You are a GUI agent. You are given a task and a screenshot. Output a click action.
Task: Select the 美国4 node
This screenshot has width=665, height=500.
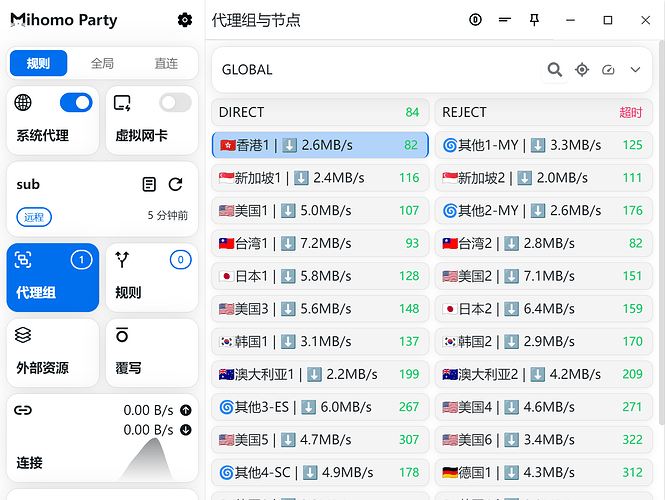click(544, 407)
